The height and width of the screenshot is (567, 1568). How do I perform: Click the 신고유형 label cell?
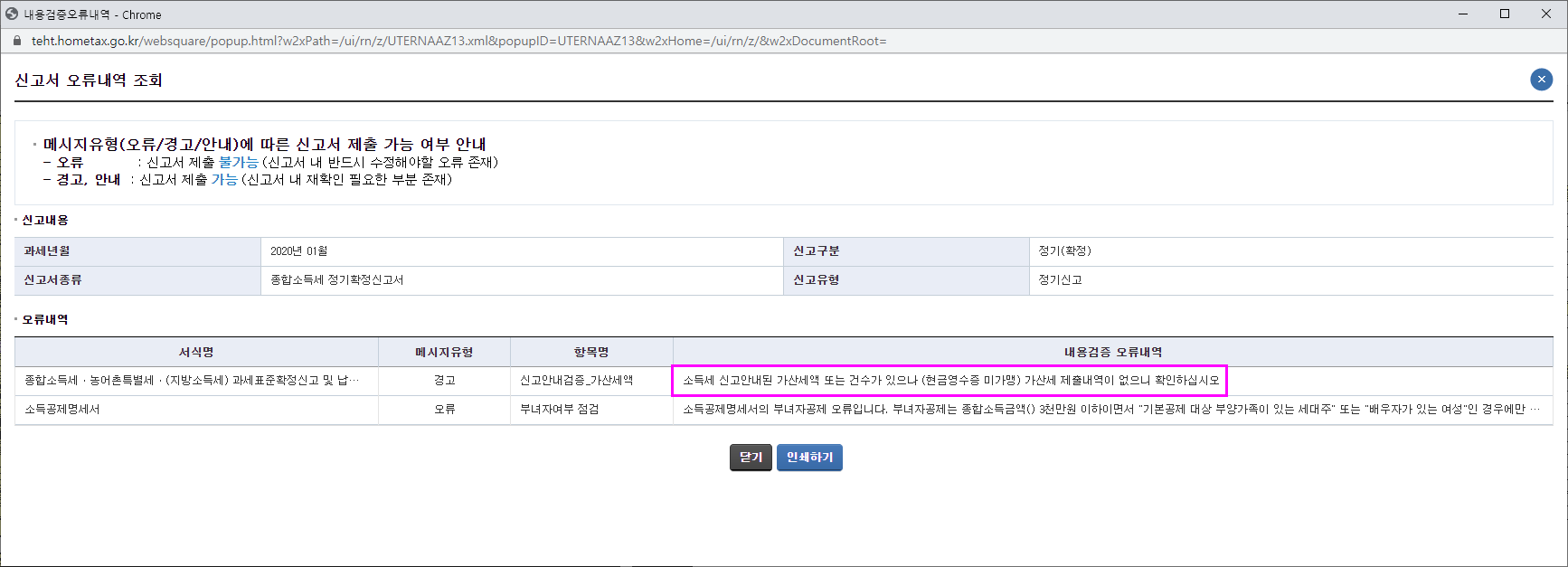click(x=906, y=280)
